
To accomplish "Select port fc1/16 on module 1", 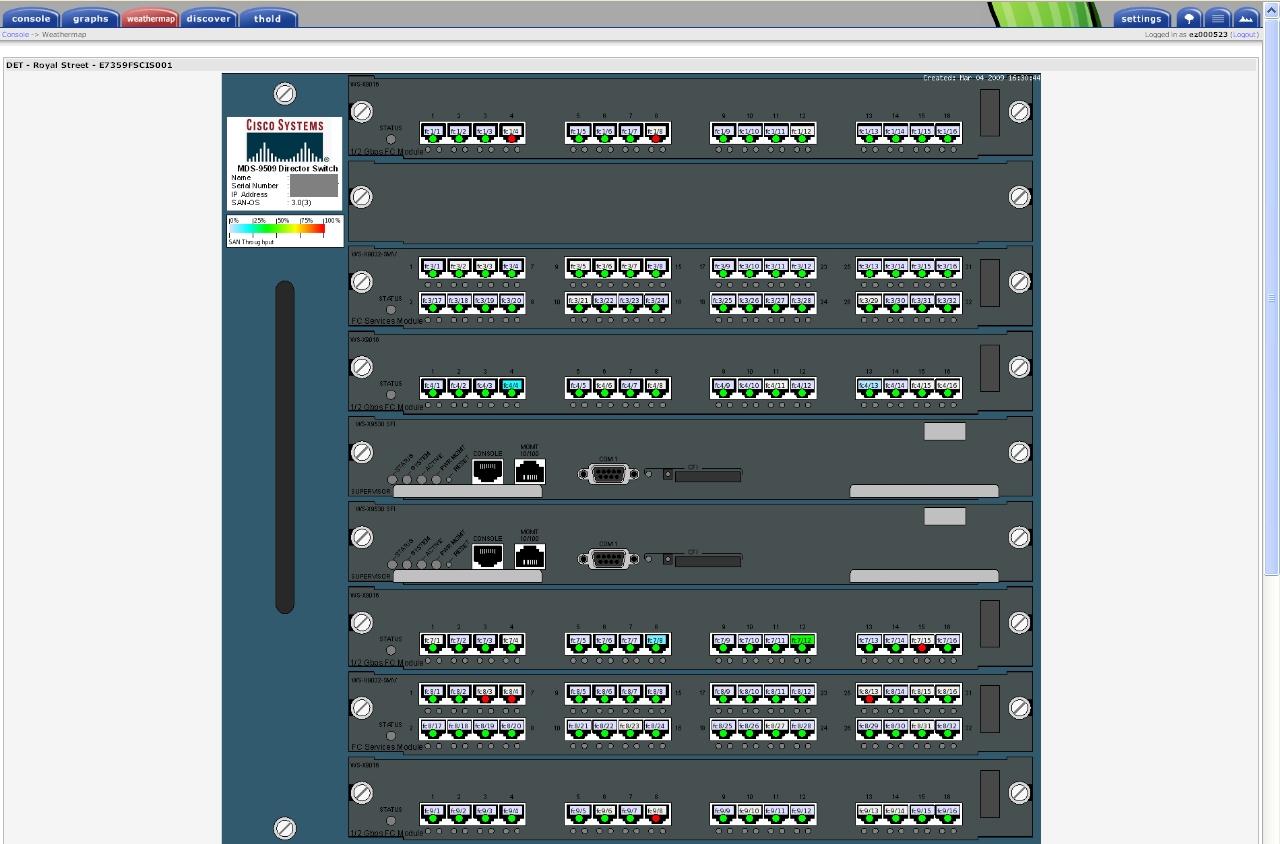I will (x=947, y=133).
